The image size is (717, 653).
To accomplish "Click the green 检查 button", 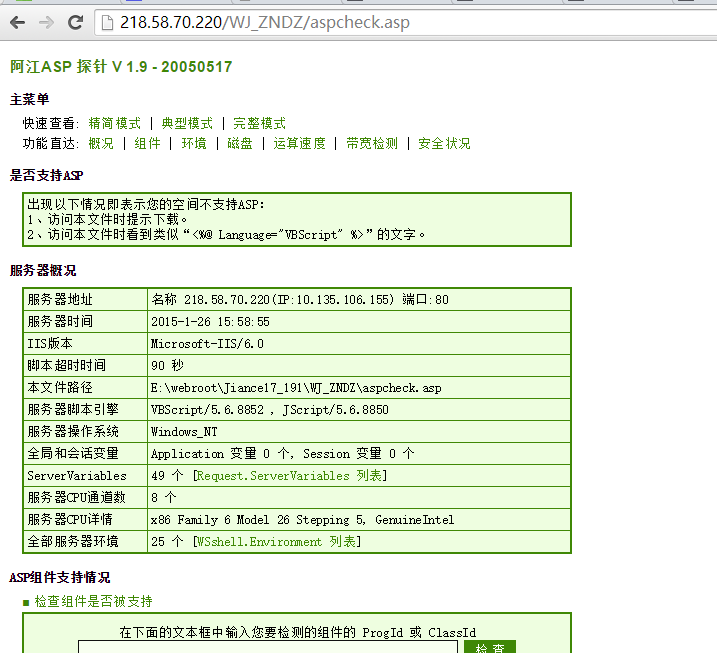I will click(490, 647).
